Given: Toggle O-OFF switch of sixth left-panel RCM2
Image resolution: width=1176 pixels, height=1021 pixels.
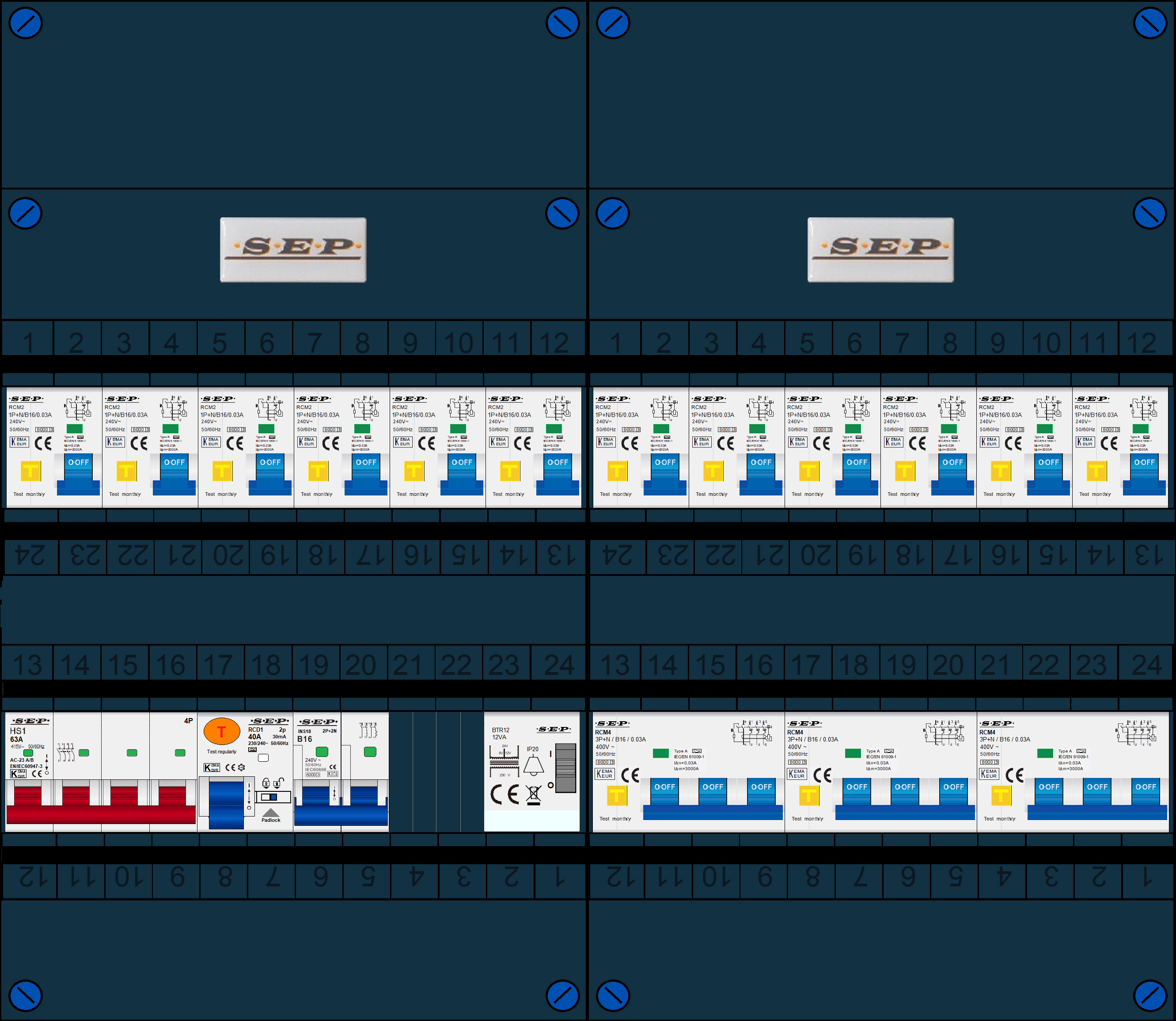Looking at the screenshot, I should coord(558,473).
